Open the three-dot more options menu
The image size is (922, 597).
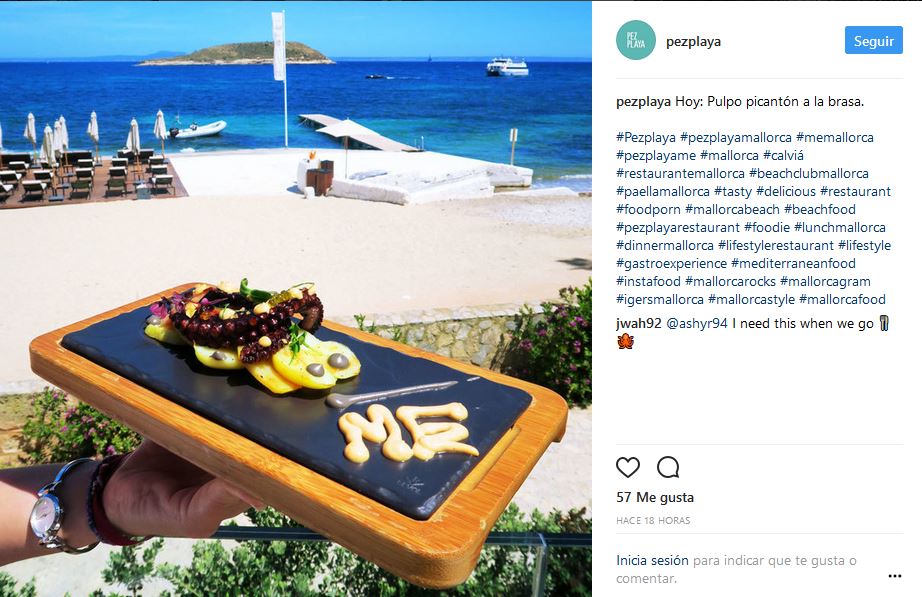tap(894, 576)
